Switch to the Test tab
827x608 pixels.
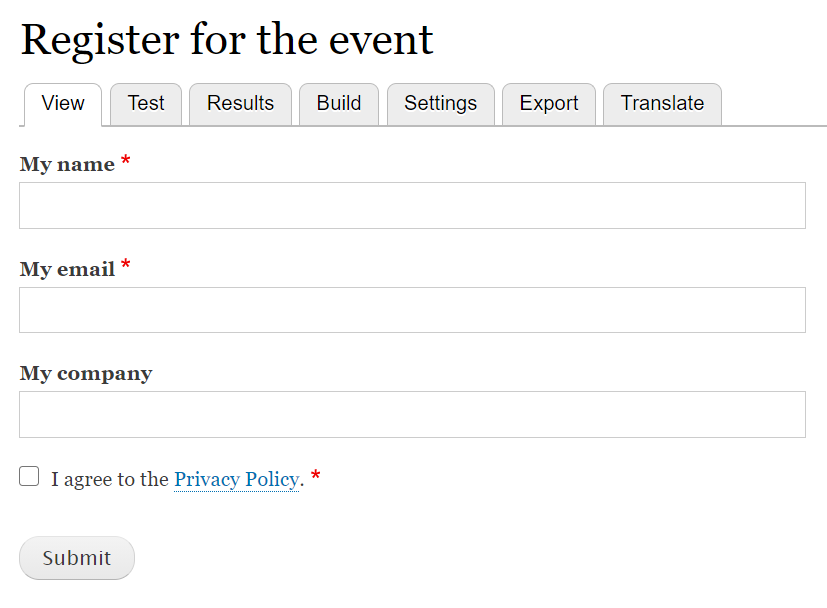click(x=146, y=103)
